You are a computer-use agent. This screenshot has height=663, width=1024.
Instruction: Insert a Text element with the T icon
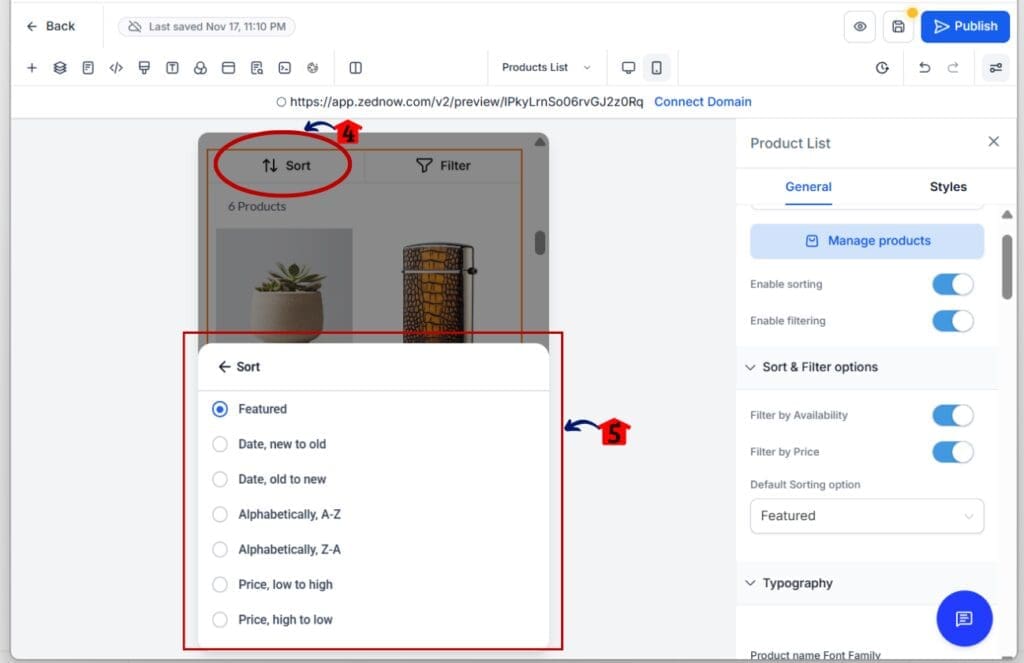point(170,67)
